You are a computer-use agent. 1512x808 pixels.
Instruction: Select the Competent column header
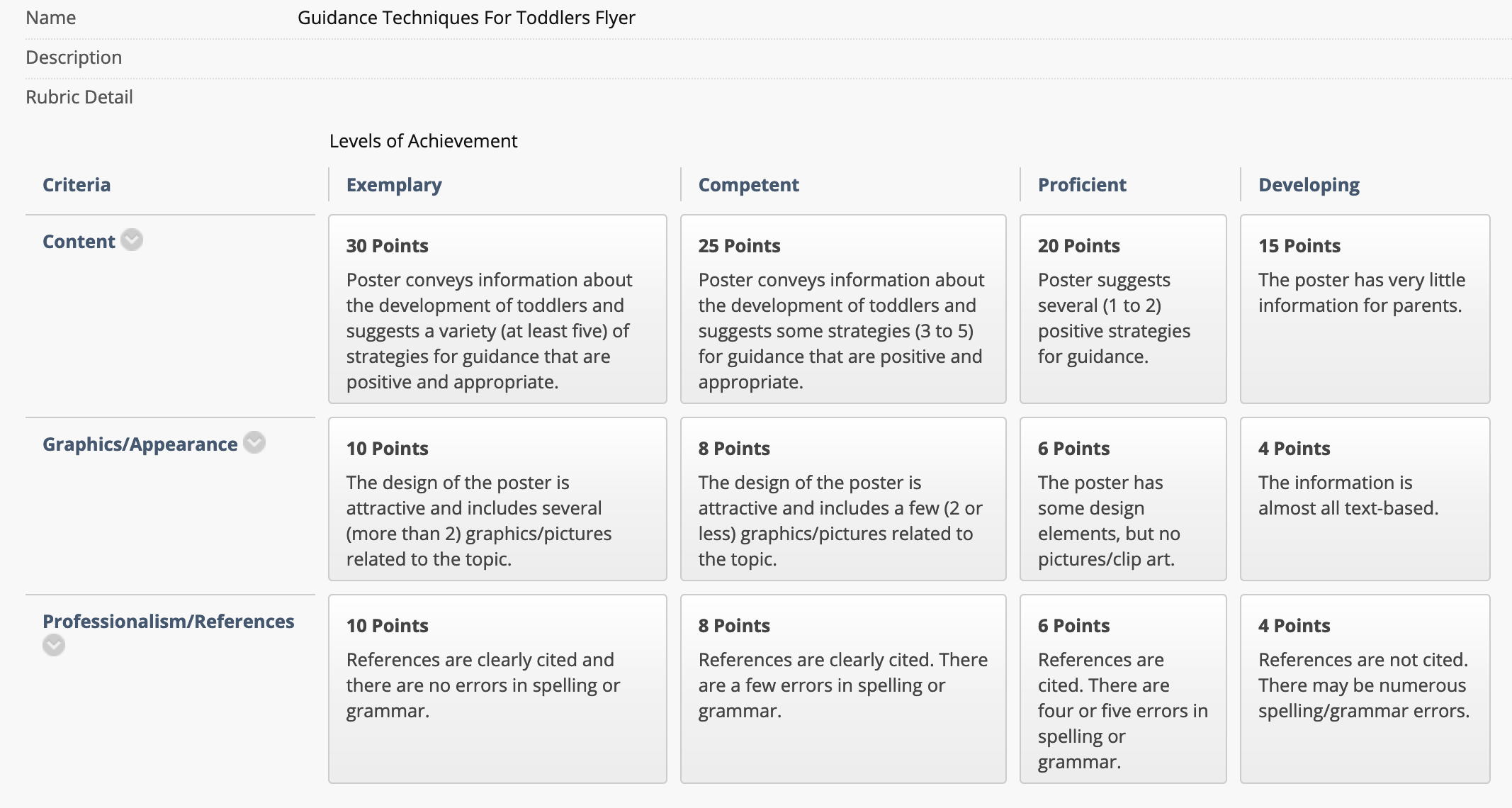tap(749, 185)
